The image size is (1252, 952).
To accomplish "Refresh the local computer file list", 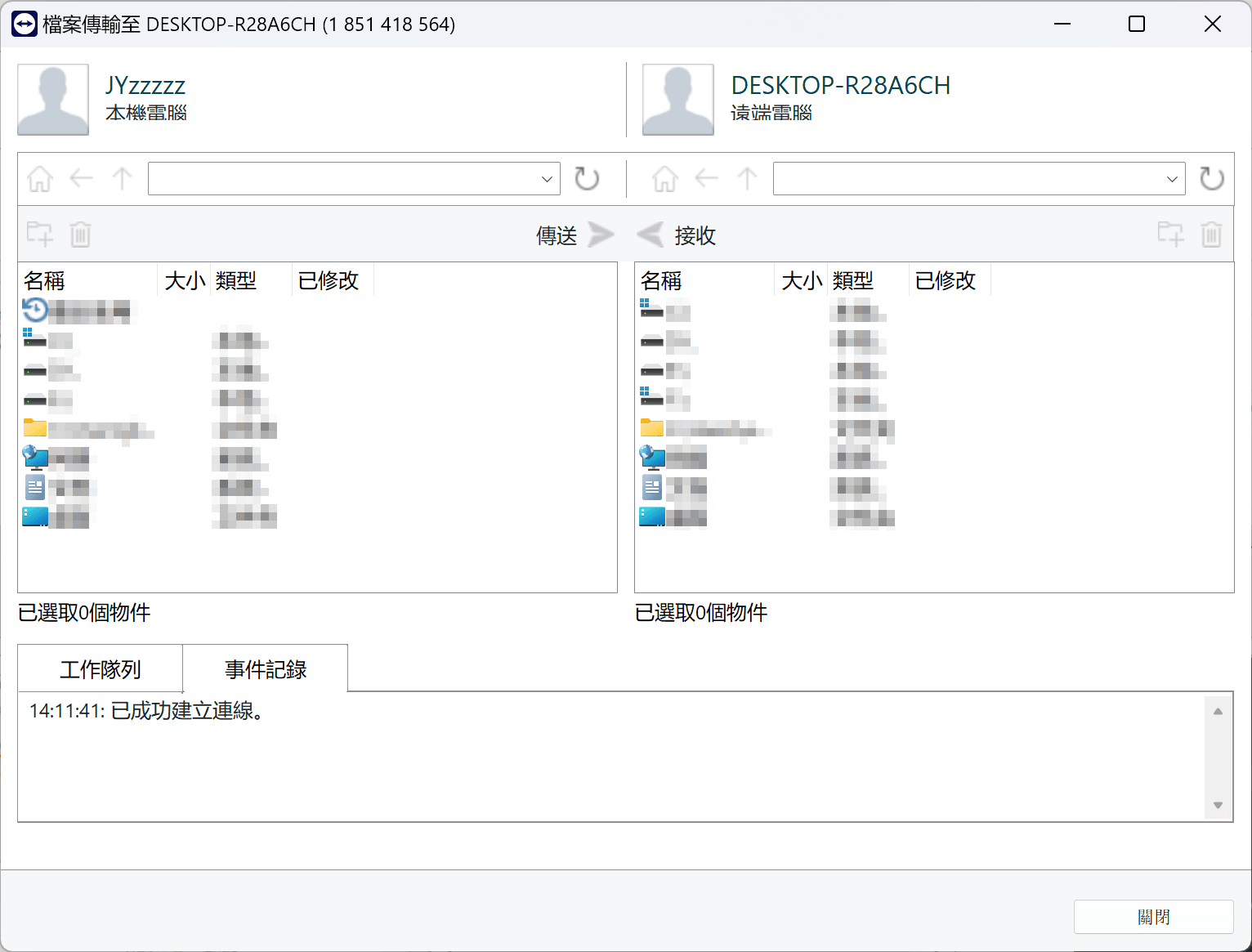I will coord(587,178).
